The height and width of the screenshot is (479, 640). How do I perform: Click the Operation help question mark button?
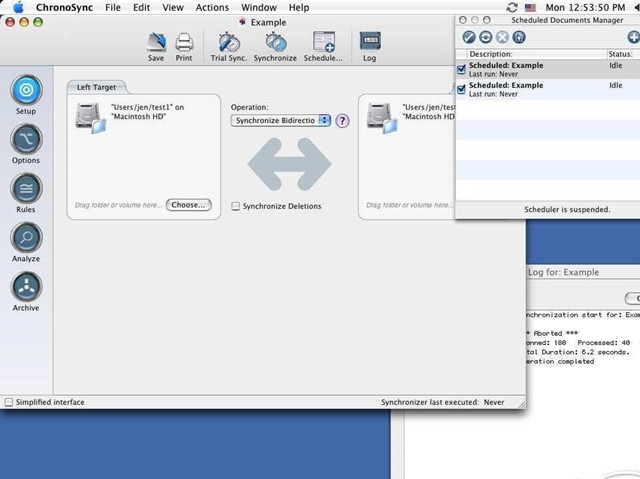(x=342, y=121)
